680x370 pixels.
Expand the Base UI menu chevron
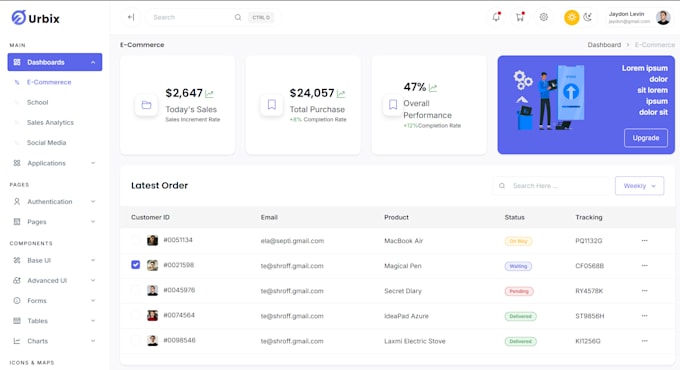(93, 260)
